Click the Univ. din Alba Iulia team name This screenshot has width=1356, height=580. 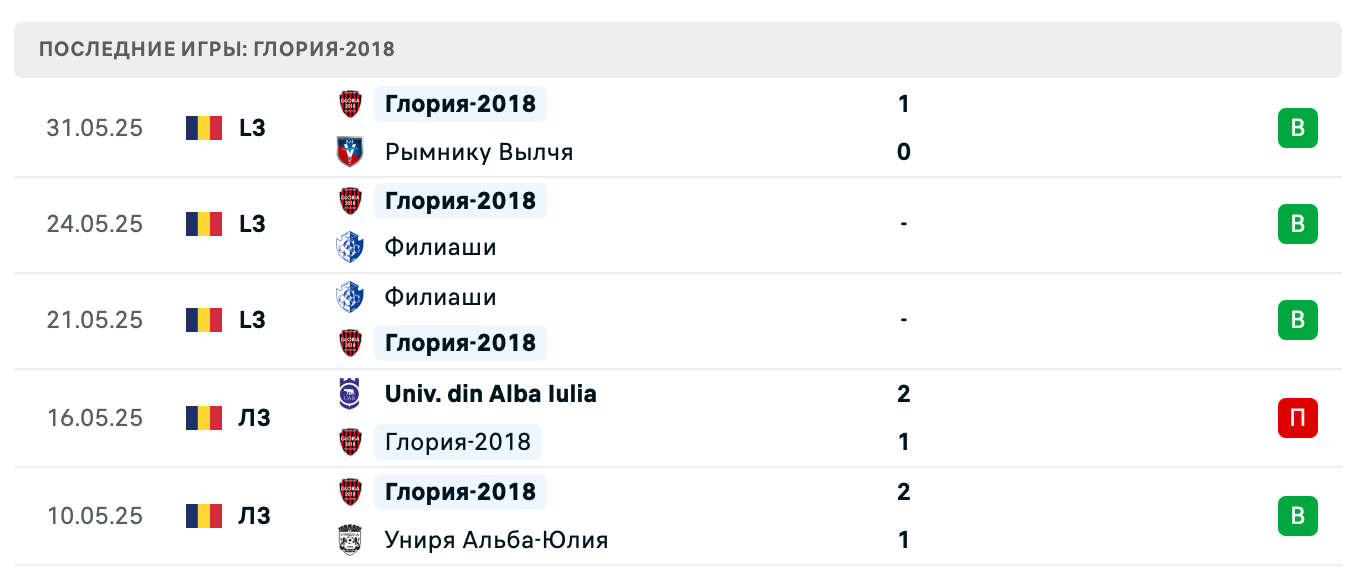[x=489, y=394]
